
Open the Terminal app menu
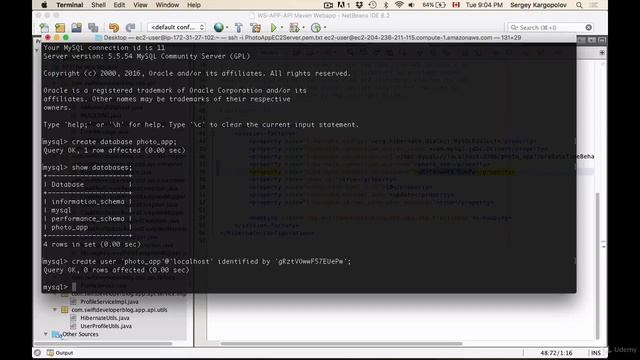tap(69, 5)
